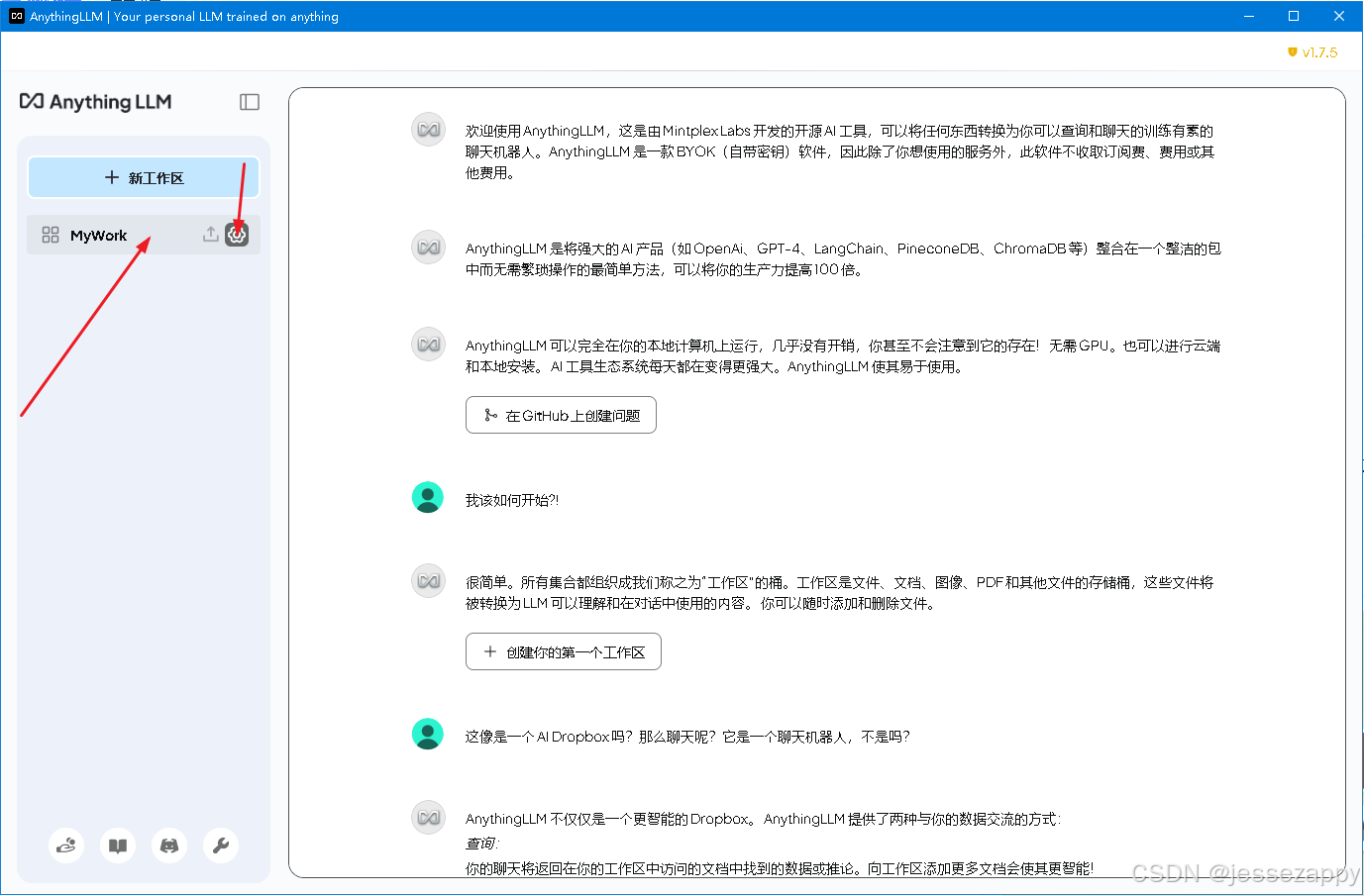Create a new workspace with 新工作区

144,178
